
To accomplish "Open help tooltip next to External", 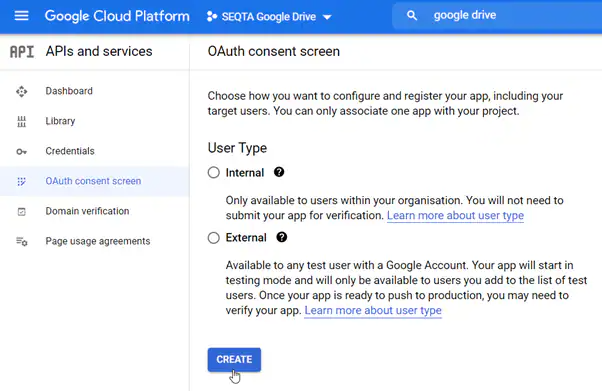I will click(x=282, y=237).
